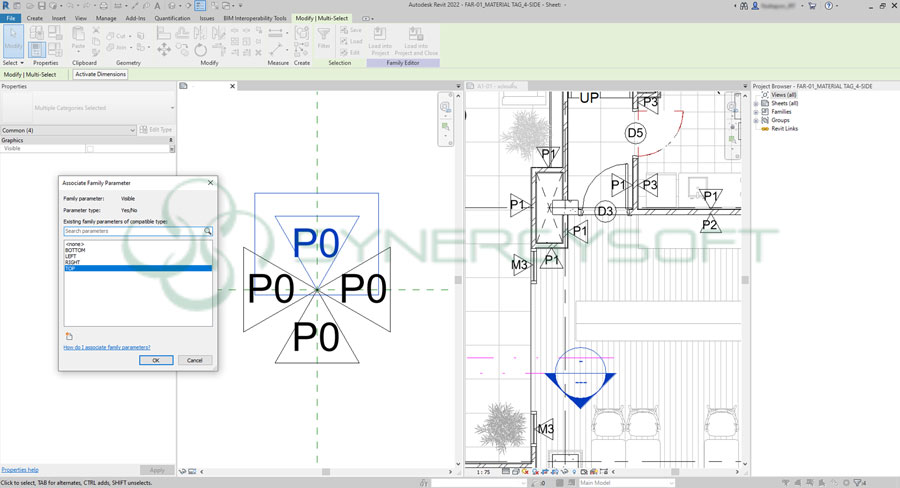This screenshot has width=900, height=488.
Task: Expand the Families node in Project Browser
Action: coord(757,112)
